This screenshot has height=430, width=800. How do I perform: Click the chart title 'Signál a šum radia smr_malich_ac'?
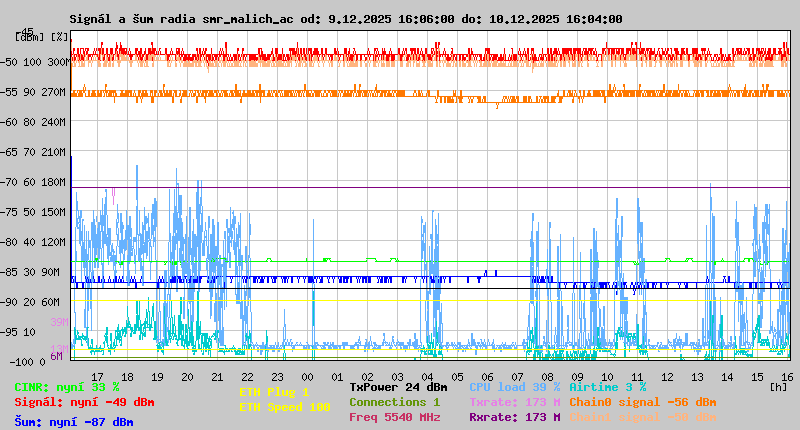tap(181, 19)
